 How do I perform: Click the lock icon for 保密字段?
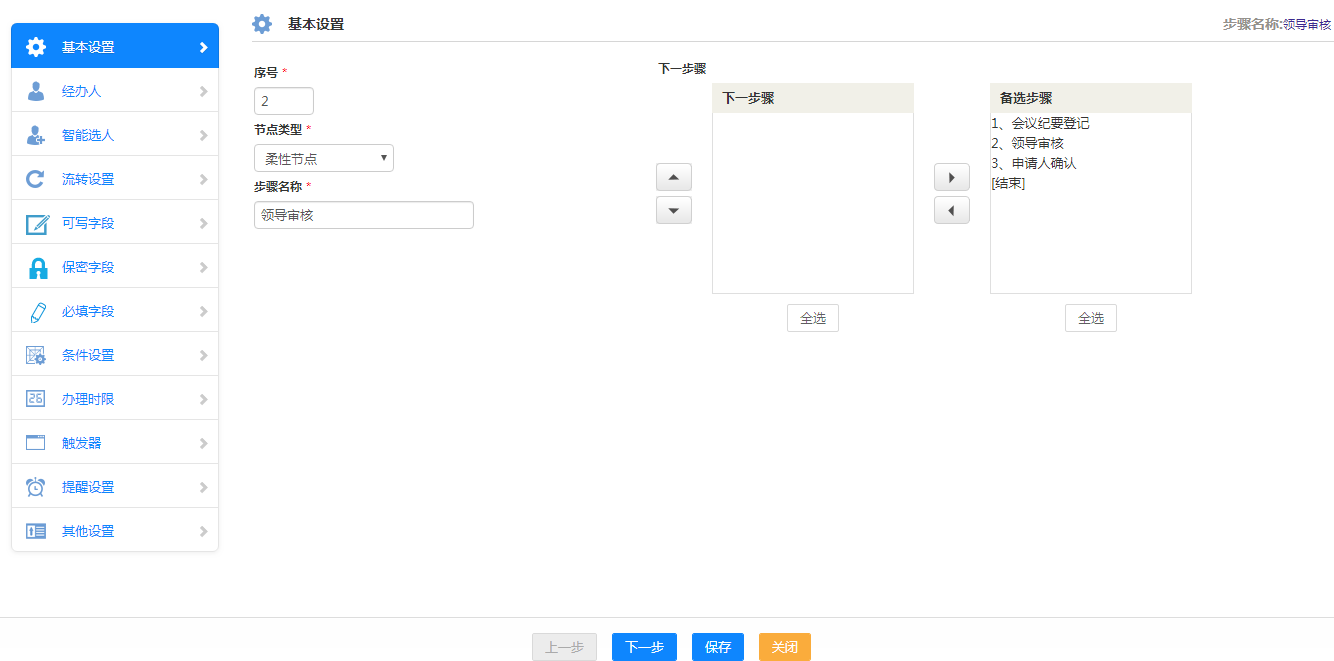click(x=37, y=268)
